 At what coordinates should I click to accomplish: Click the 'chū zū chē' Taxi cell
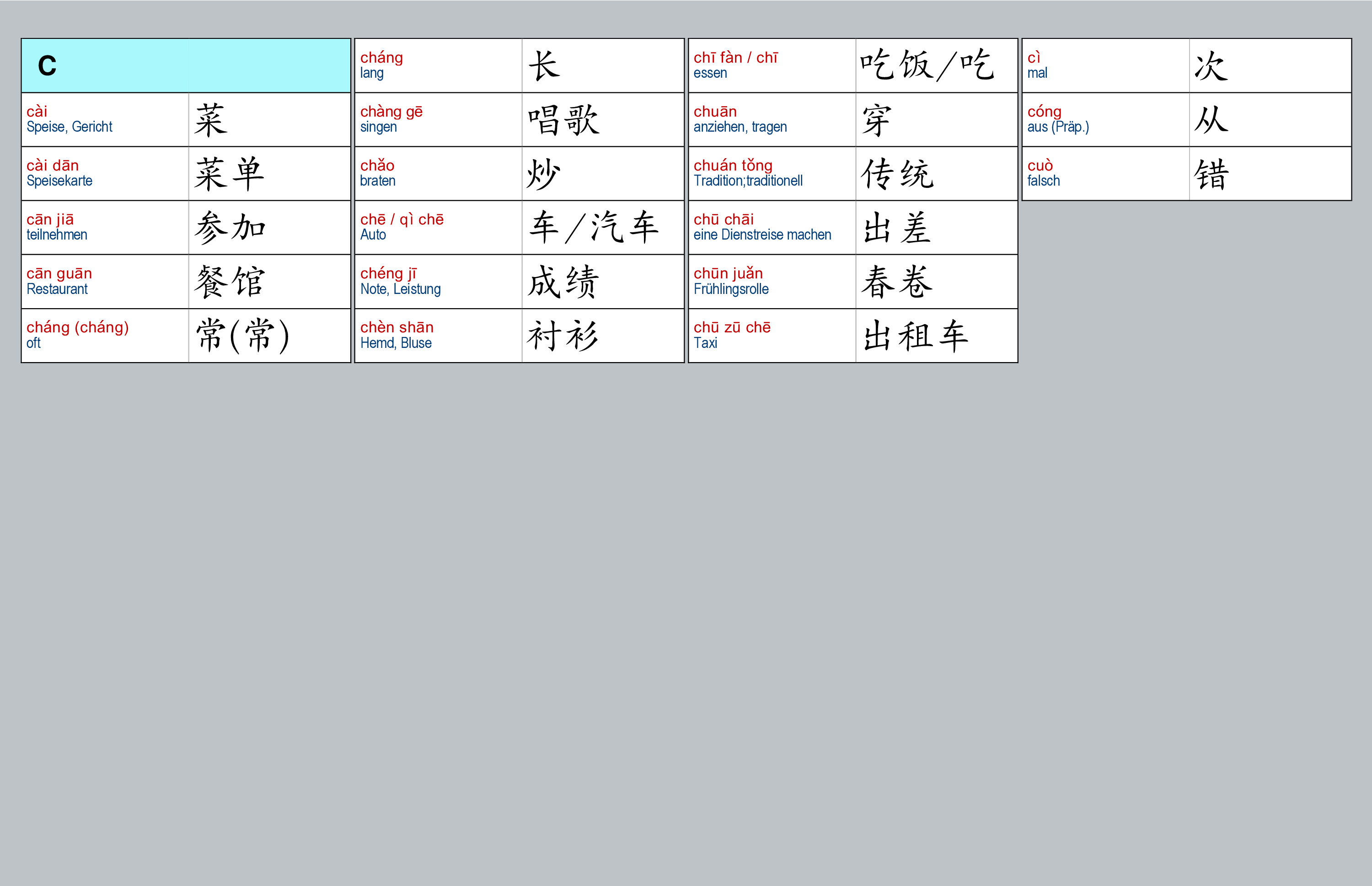click(771, 336)
